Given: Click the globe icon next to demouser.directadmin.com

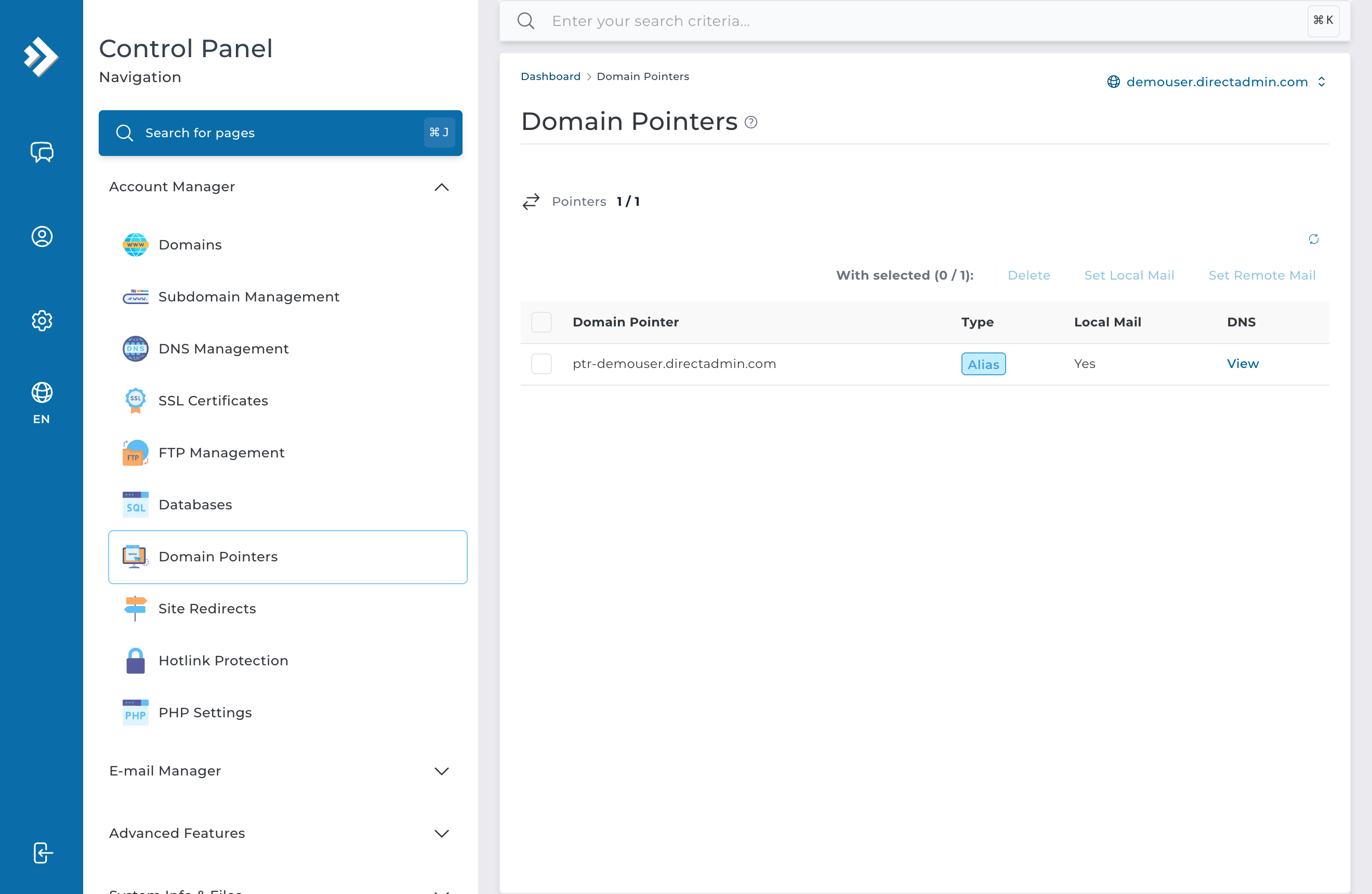Looking at the screenshot, I should tap(1113, 82).
